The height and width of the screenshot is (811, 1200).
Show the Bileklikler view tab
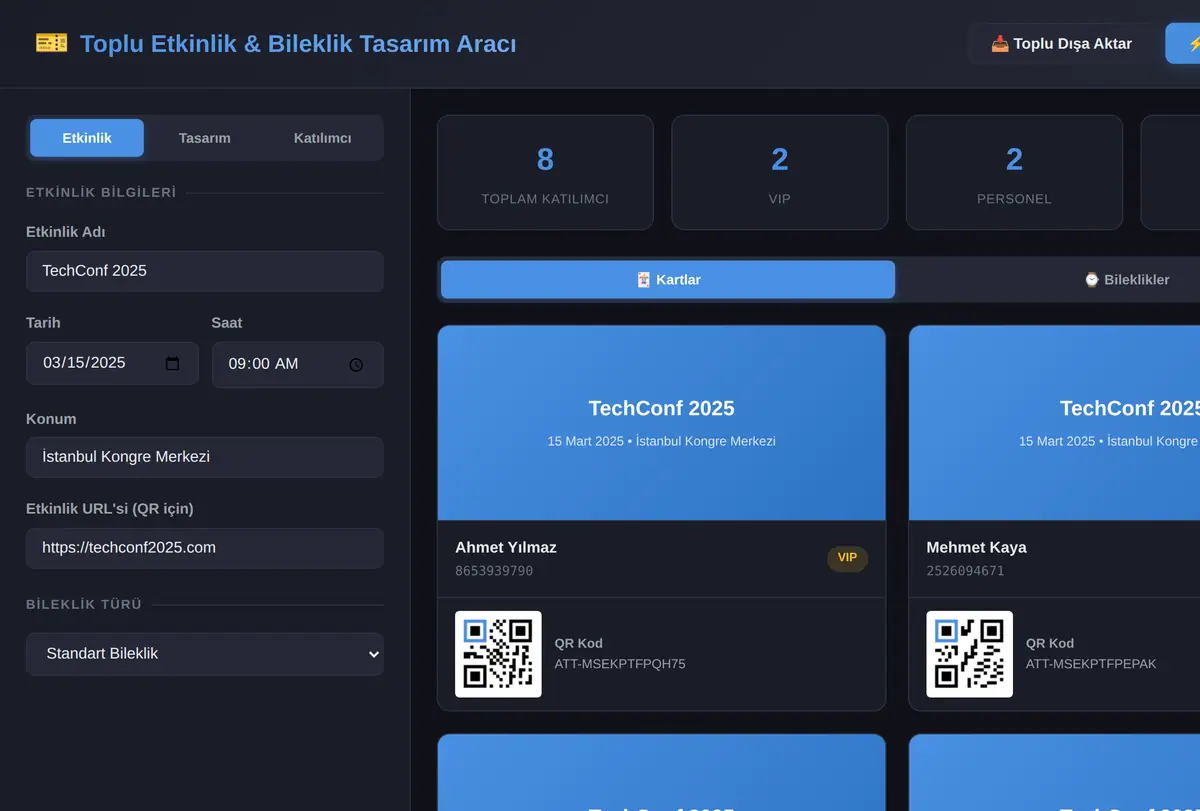click(1126, 280)
